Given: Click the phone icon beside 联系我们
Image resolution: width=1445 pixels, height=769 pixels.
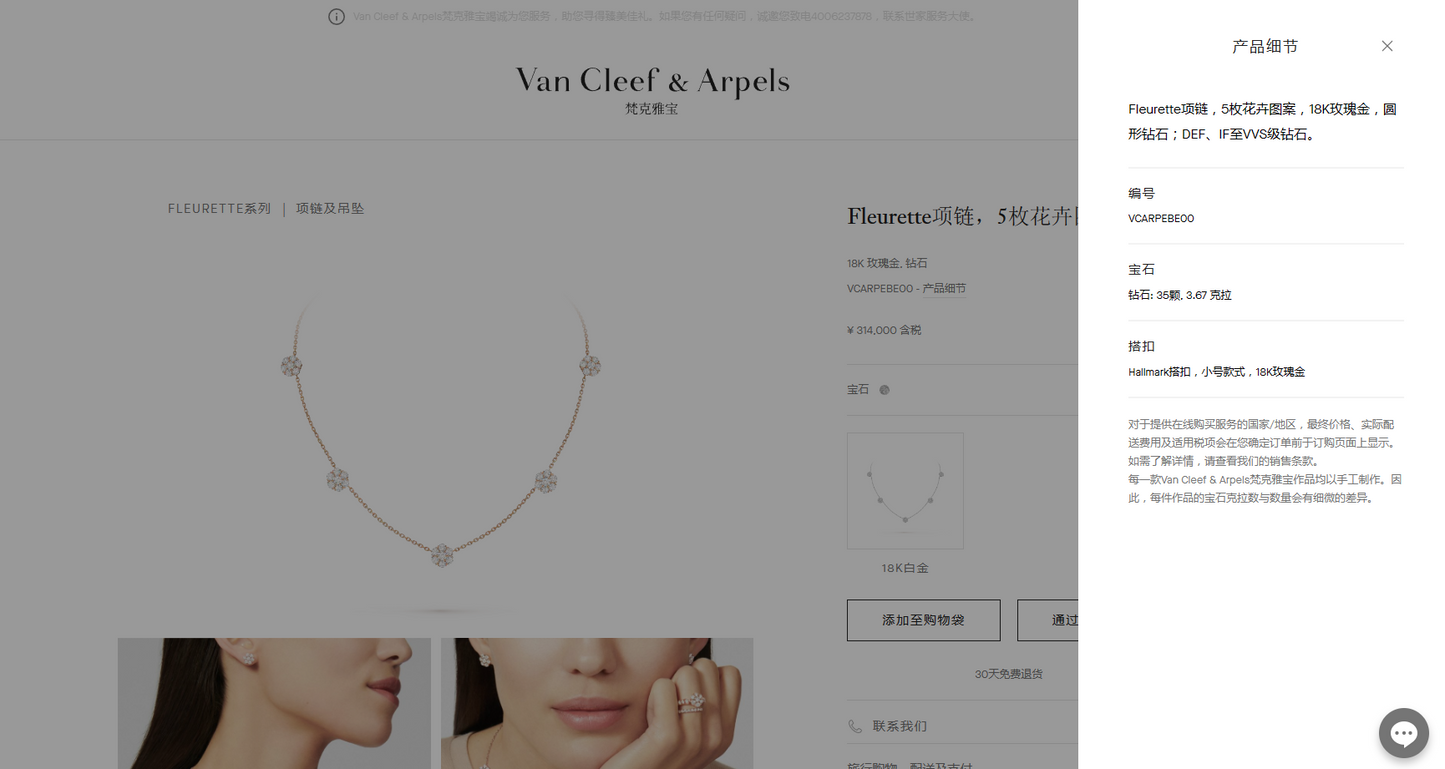Looking at the screenshot, I should tap(855, 726).
